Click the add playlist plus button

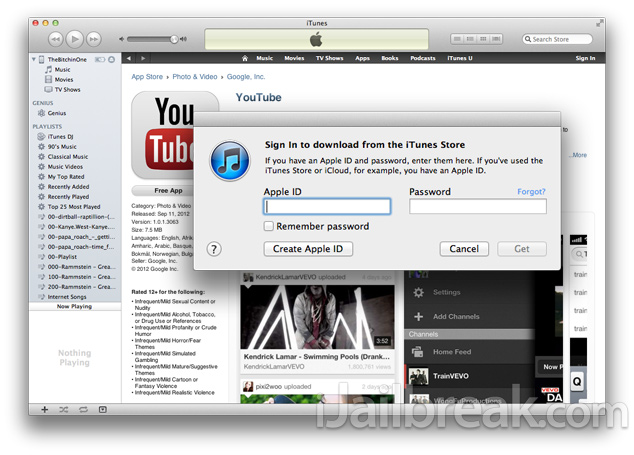coord(44,409)
